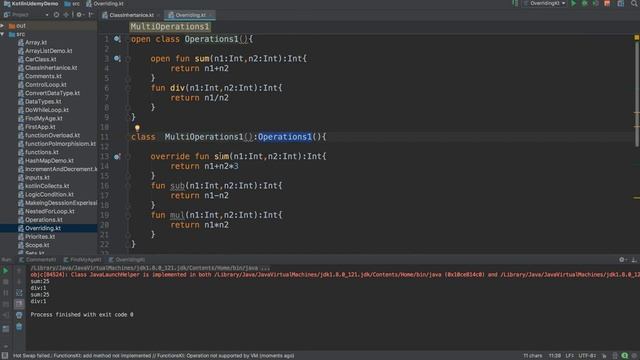Open project structure icon in the top toolbar

621,4
